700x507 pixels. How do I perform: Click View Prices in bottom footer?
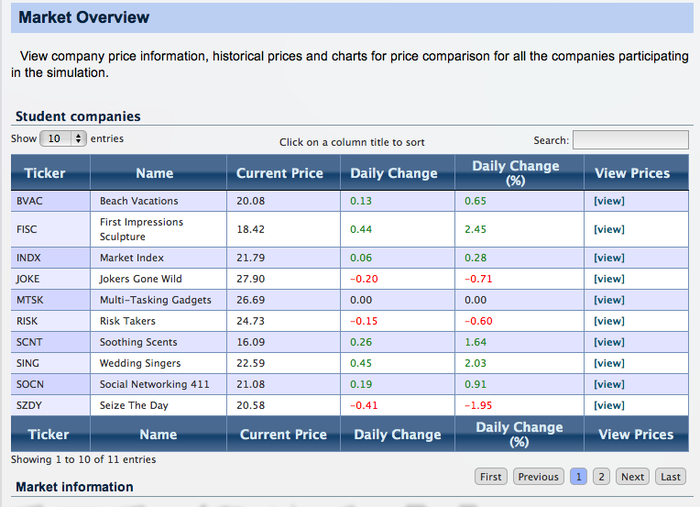click(636, 434)
